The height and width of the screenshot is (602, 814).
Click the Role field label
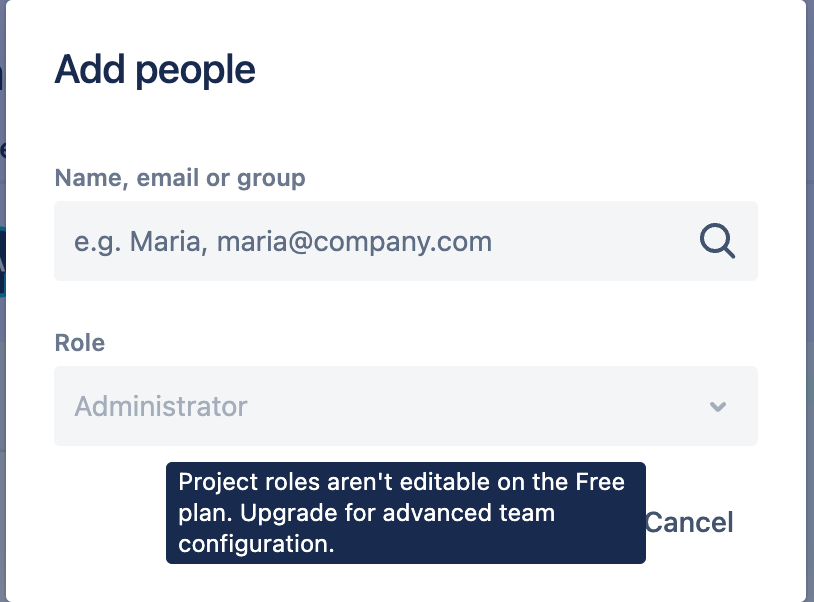[79, 342]
